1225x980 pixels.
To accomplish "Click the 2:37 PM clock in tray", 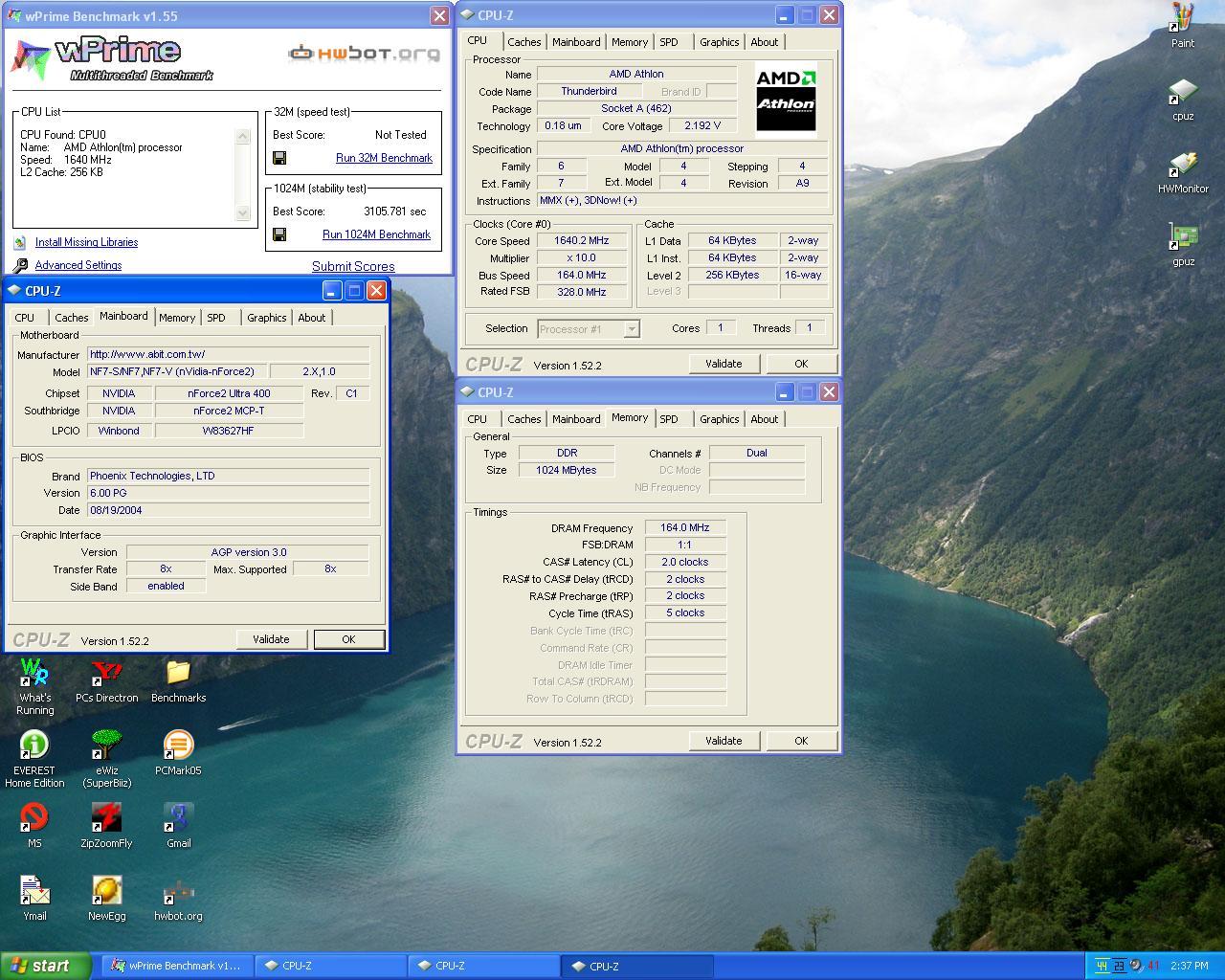I will click(x=1190, y=966).
